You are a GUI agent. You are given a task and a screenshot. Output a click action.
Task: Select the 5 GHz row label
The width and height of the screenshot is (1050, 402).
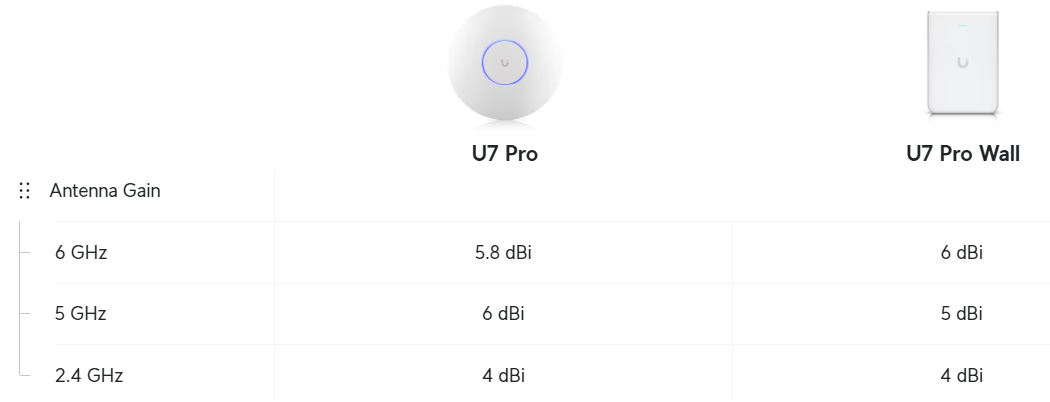(x=81, y=314)
